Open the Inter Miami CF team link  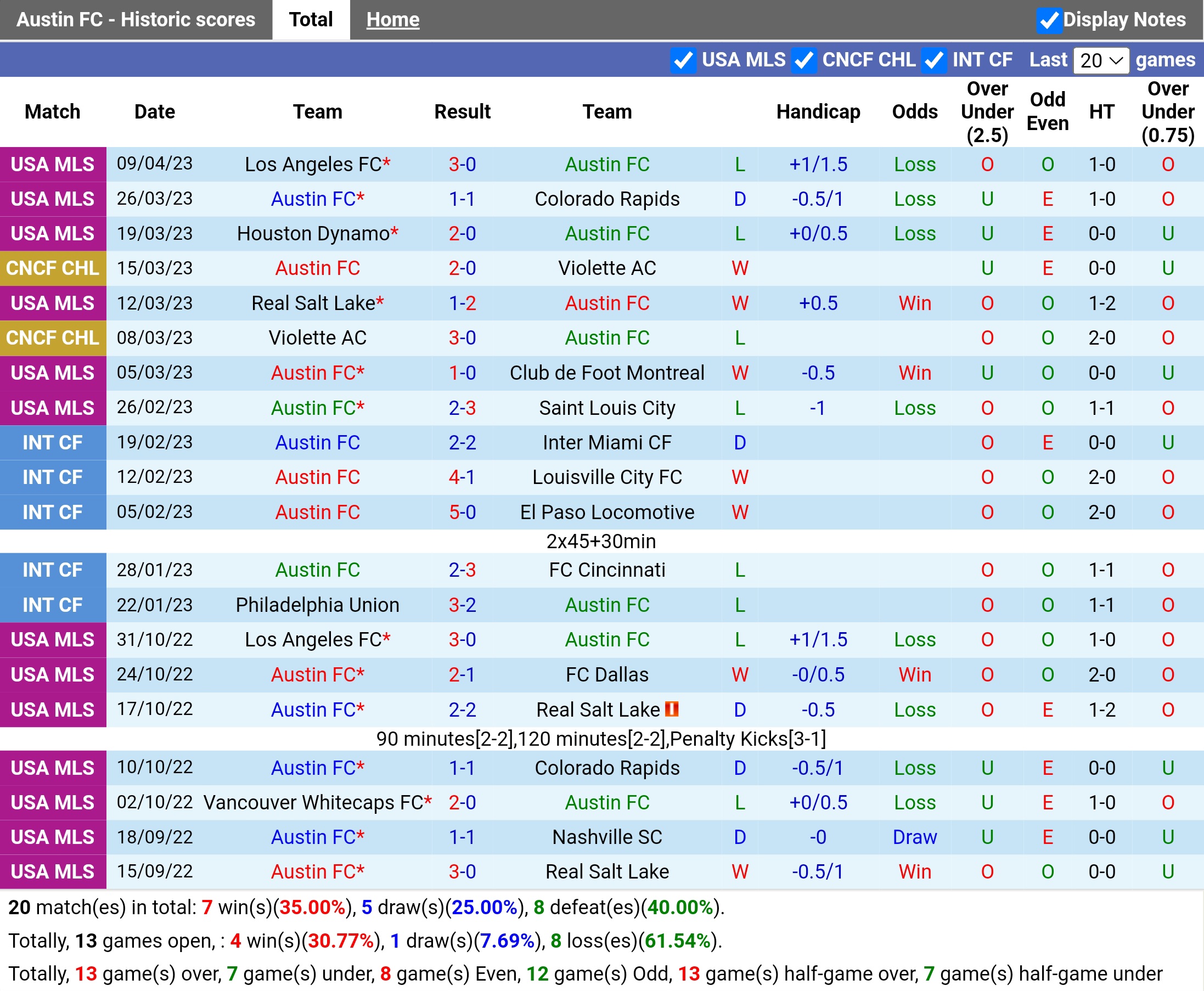coord(607,443)
